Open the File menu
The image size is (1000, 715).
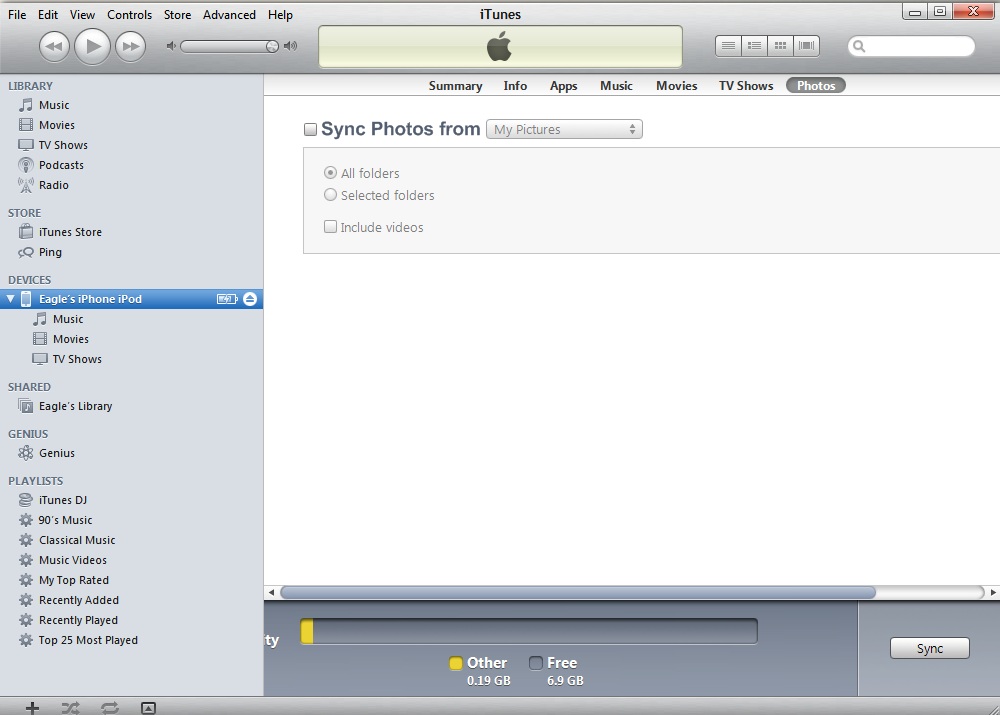coord(17,15)
